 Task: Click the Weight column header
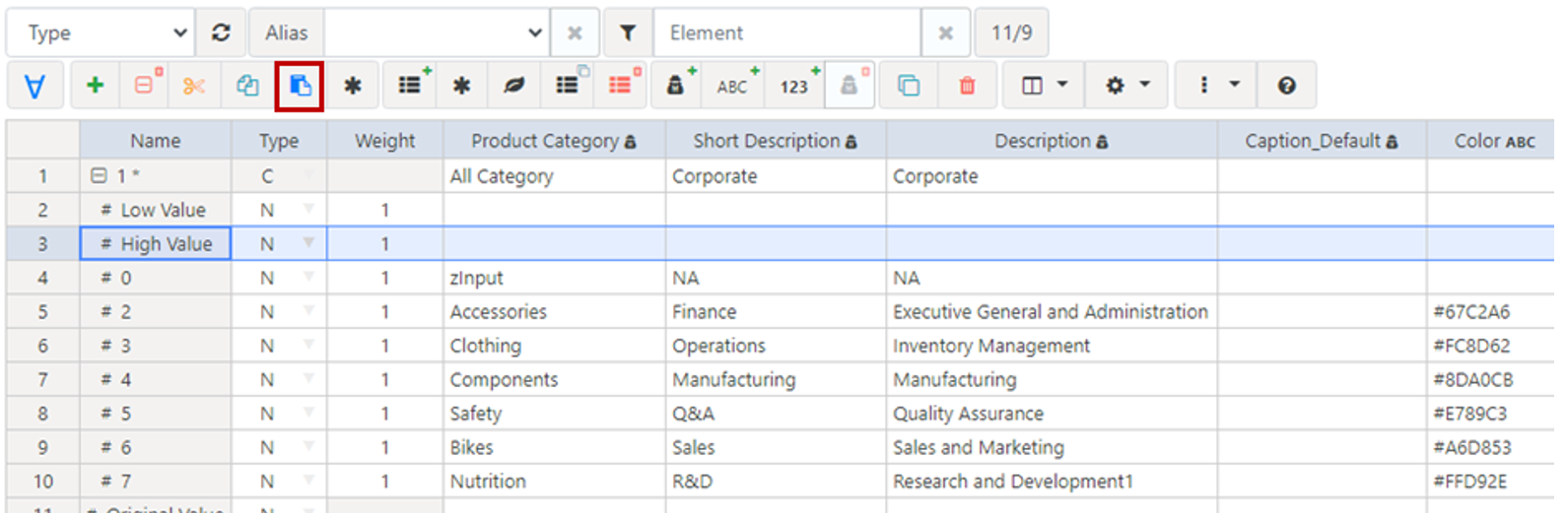(385, 141)
